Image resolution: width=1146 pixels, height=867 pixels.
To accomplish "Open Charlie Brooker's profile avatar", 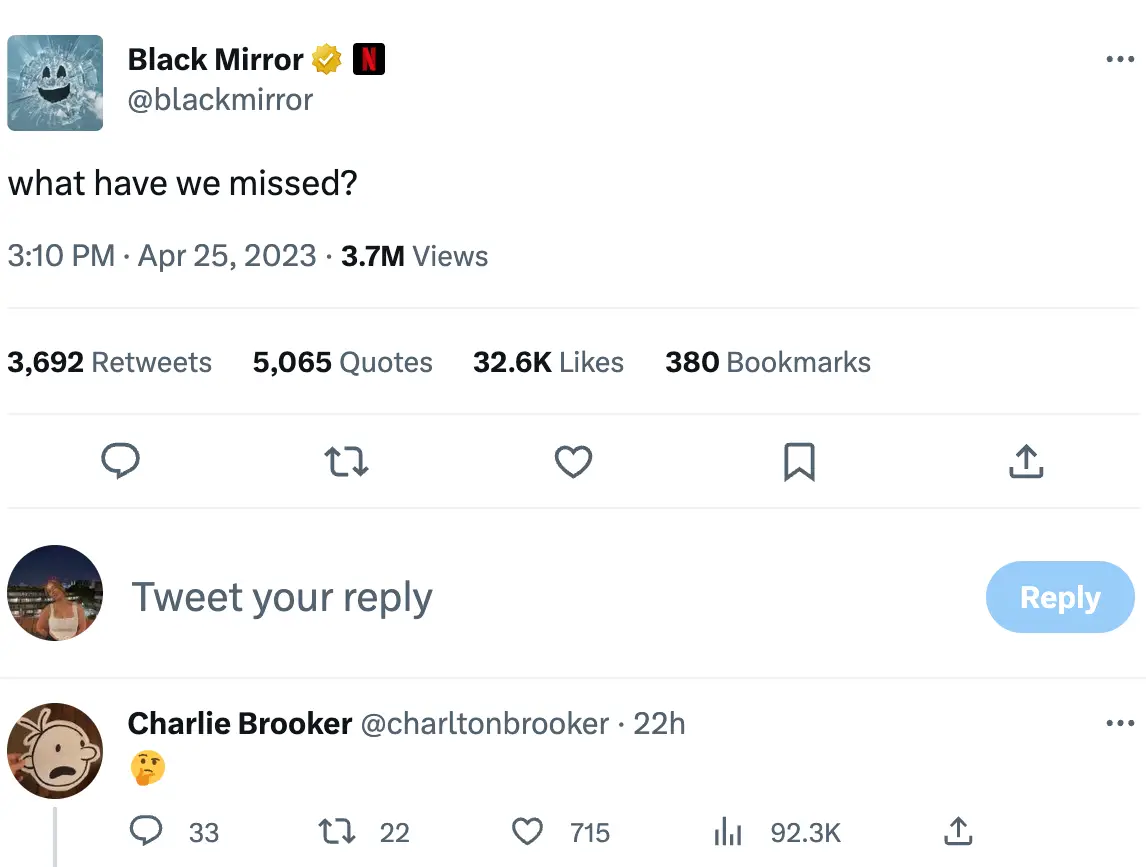I will click(x=55, y=750).
